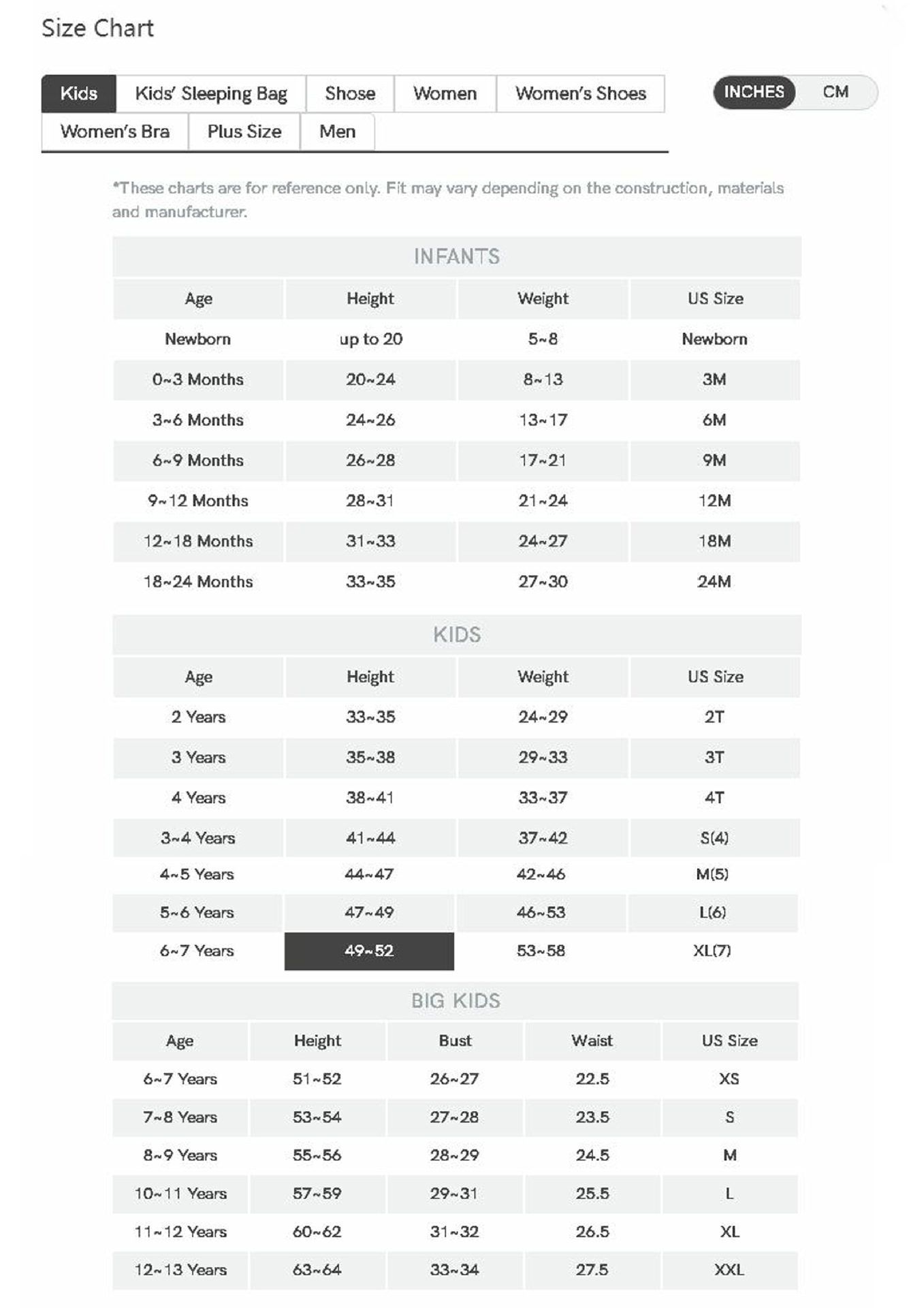
Task: Click the INFANTS section header
Action: 456,256
